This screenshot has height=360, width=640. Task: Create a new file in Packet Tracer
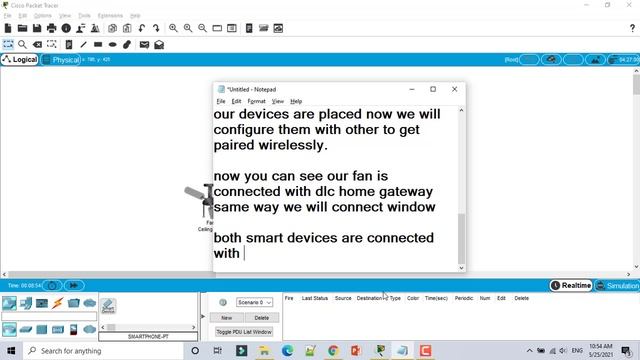(8, 28)
